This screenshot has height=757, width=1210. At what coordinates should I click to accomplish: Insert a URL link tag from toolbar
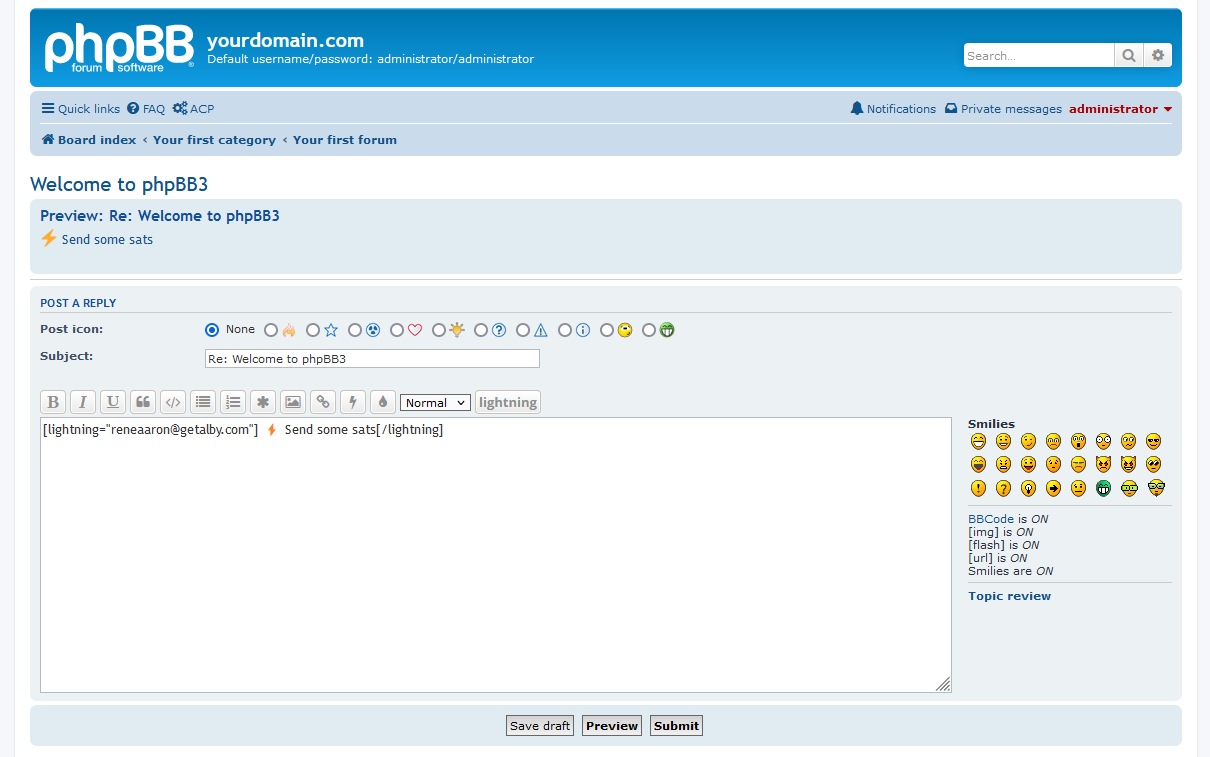[323, 402]
